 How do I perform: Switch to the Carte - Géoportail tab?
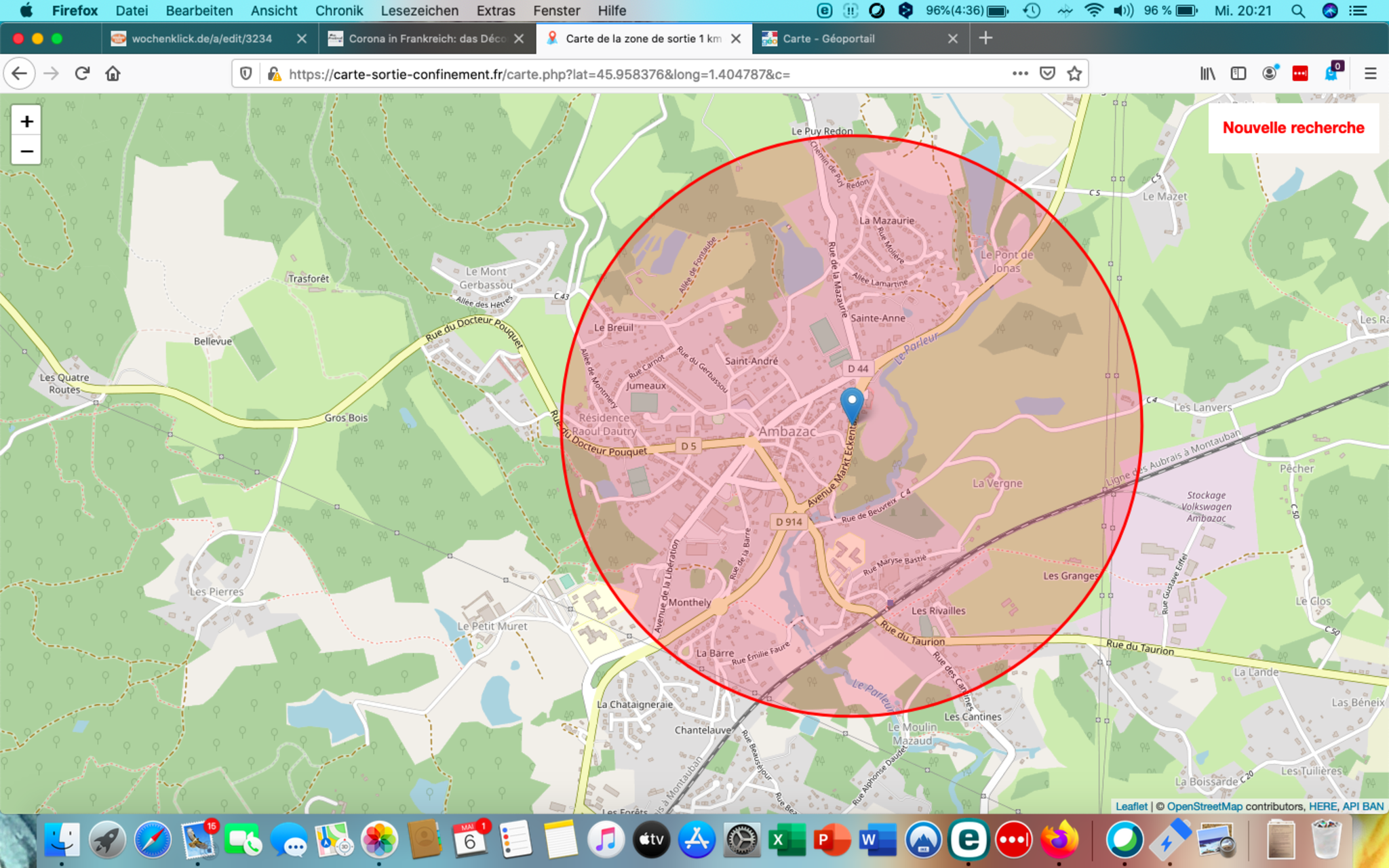click(829, 39)
